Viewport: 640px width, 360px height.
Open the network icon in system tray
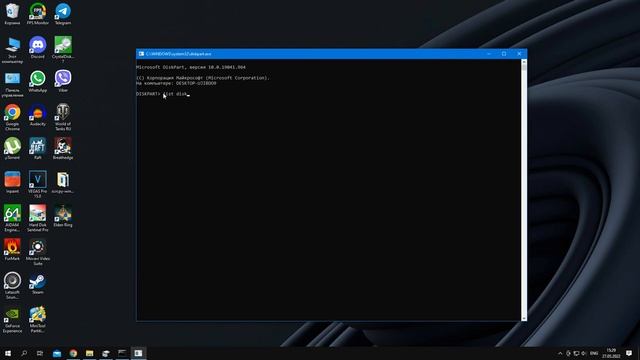576,353
